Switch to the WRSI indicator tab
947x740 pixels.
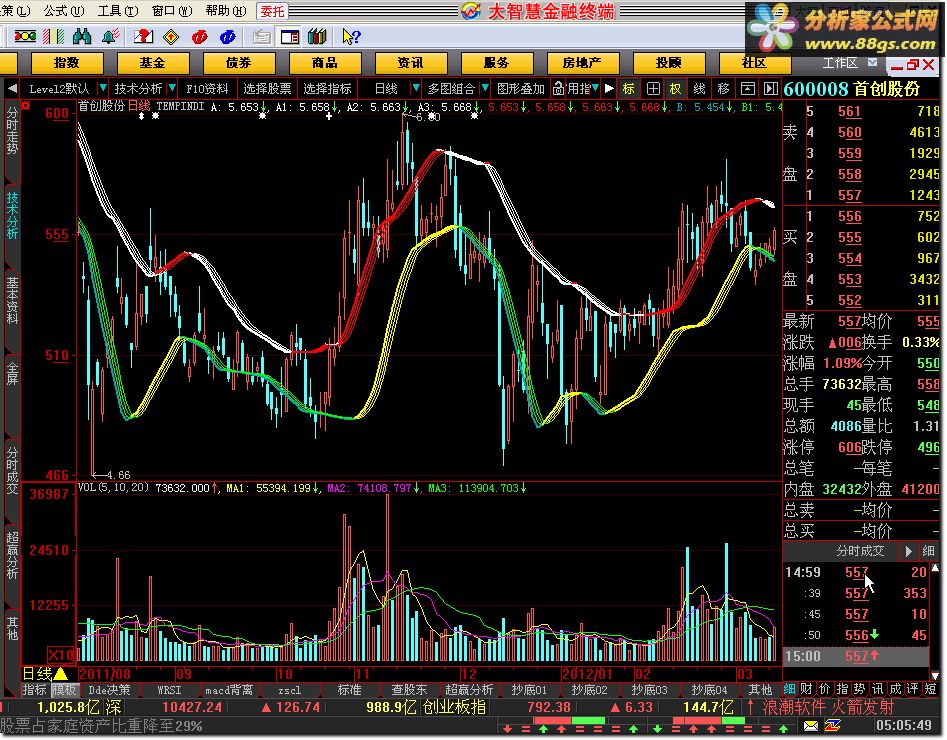pos(169,690)
